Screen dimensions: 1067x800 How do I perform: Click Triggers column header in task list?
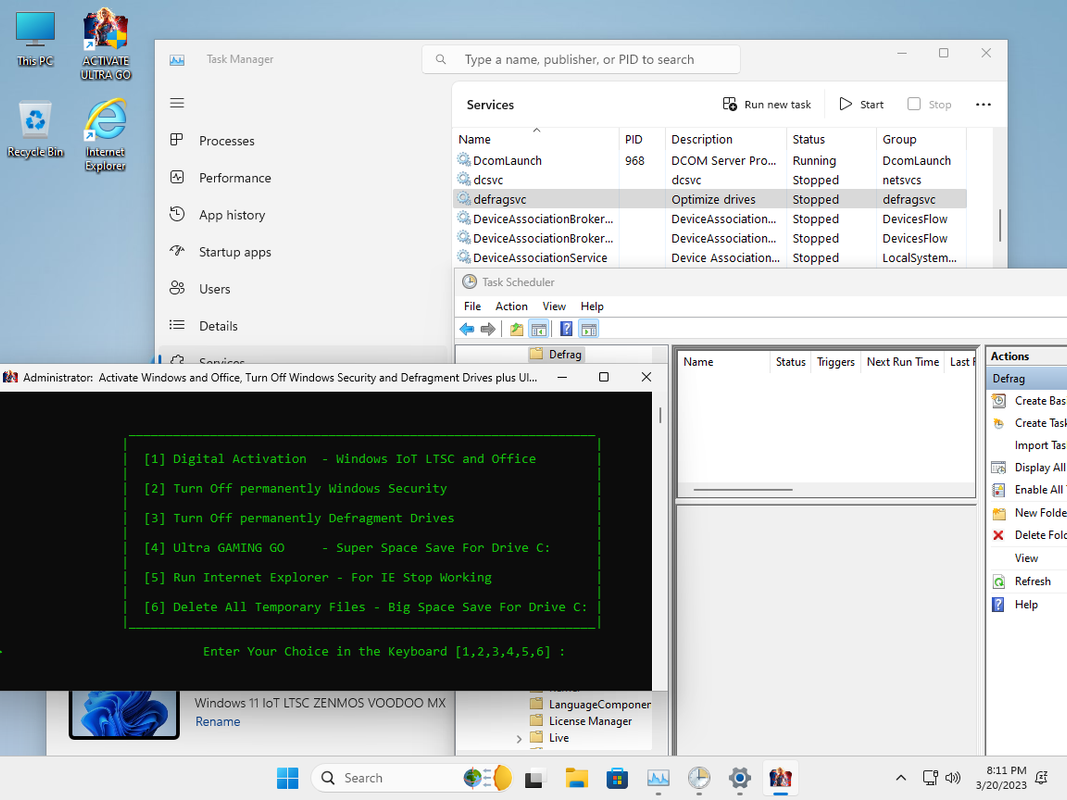(x=835, y=362)
